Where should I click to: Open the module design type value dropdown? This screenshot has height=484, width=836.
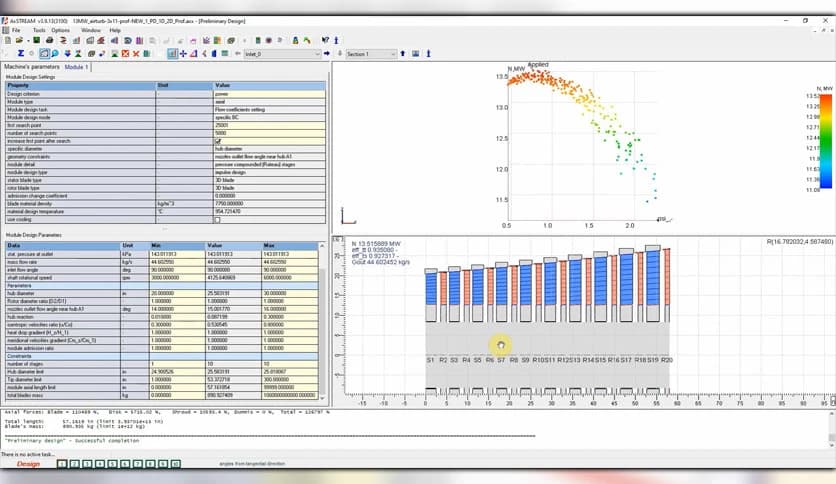pos(269,173)
